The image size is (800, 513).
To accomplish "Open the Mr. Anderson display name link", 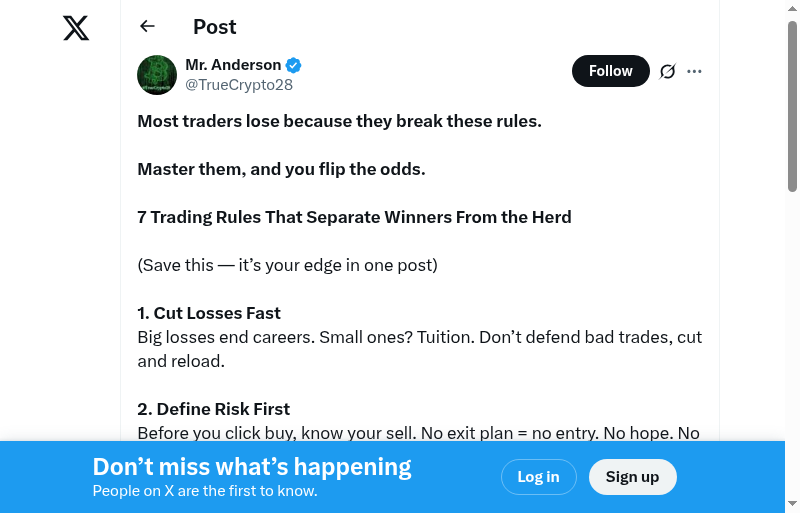I will click(233, 65).
